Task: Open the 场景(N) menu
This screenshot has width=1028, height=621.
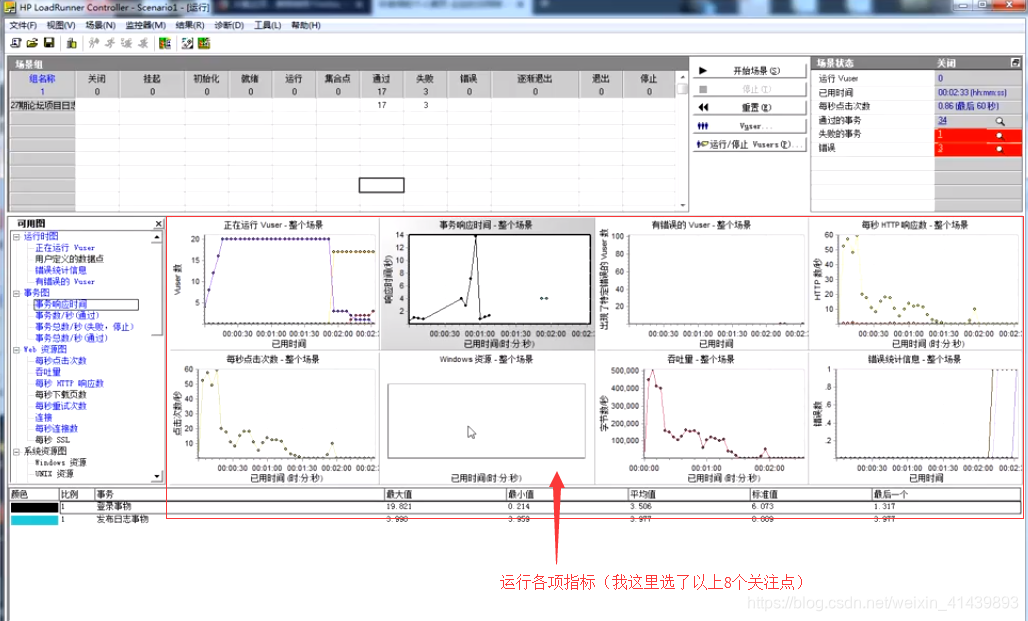Action: coord(100,25)
